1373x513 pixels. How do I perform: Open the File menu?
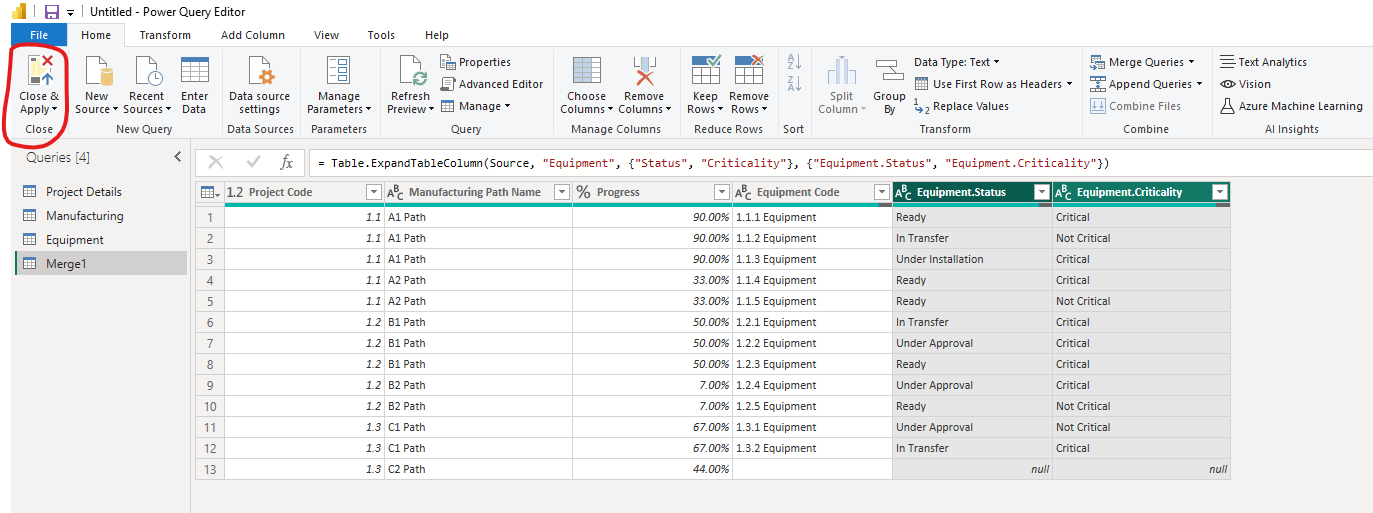[x=39, y=35]
